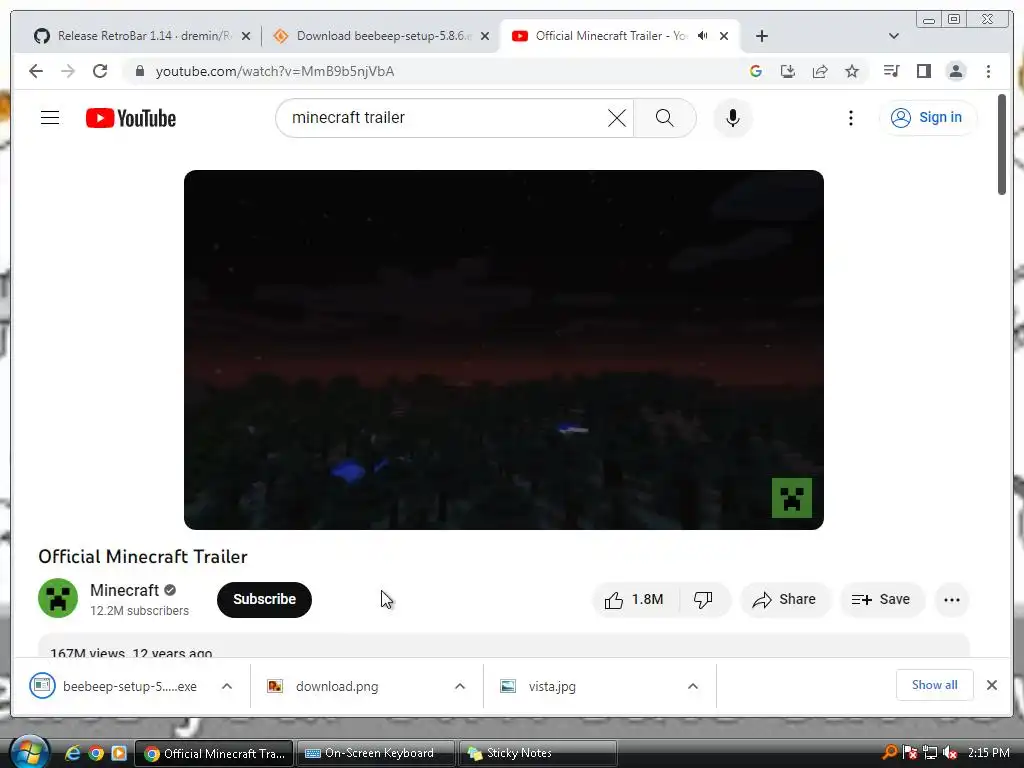Click the video player area

pyautogui.click(x=504, y=349)
